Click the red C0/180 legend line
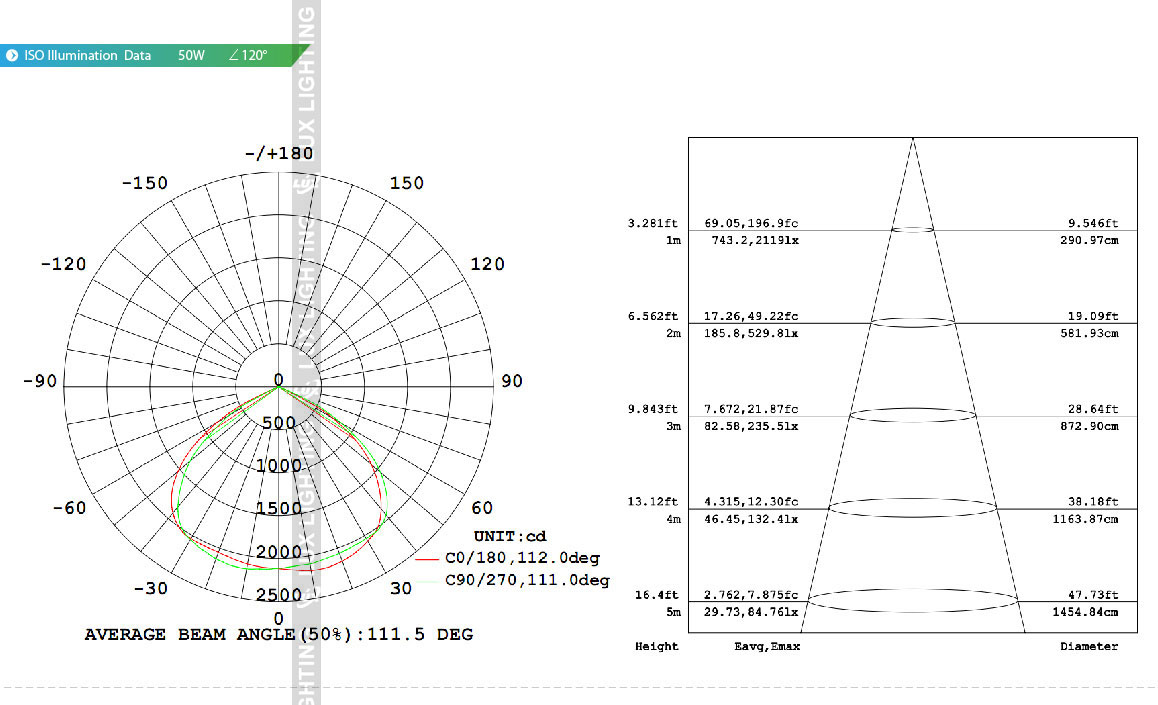The image size is (1158, 705). [427, 560]
